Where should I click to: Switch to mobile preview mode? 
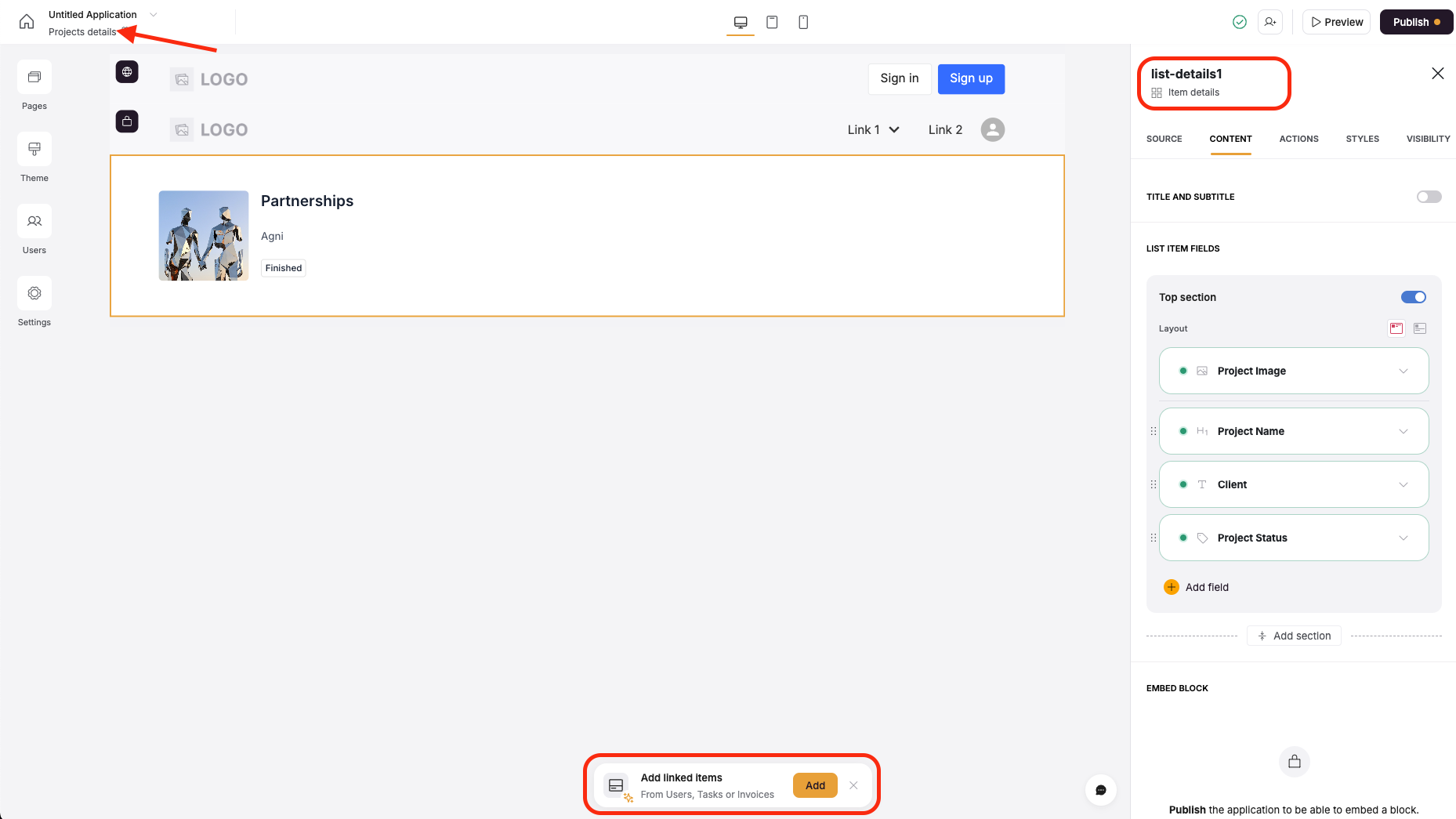803,22
